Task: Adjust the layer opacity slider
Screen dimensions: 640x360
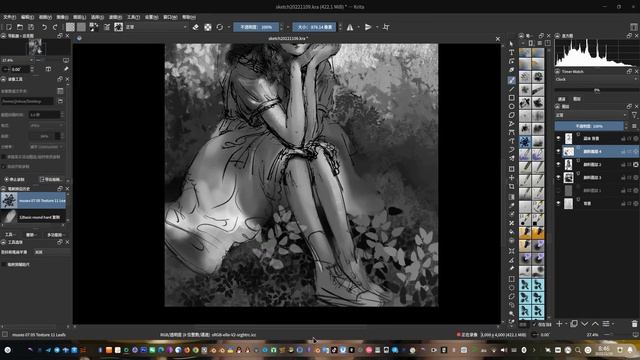Action: (589, 126)
